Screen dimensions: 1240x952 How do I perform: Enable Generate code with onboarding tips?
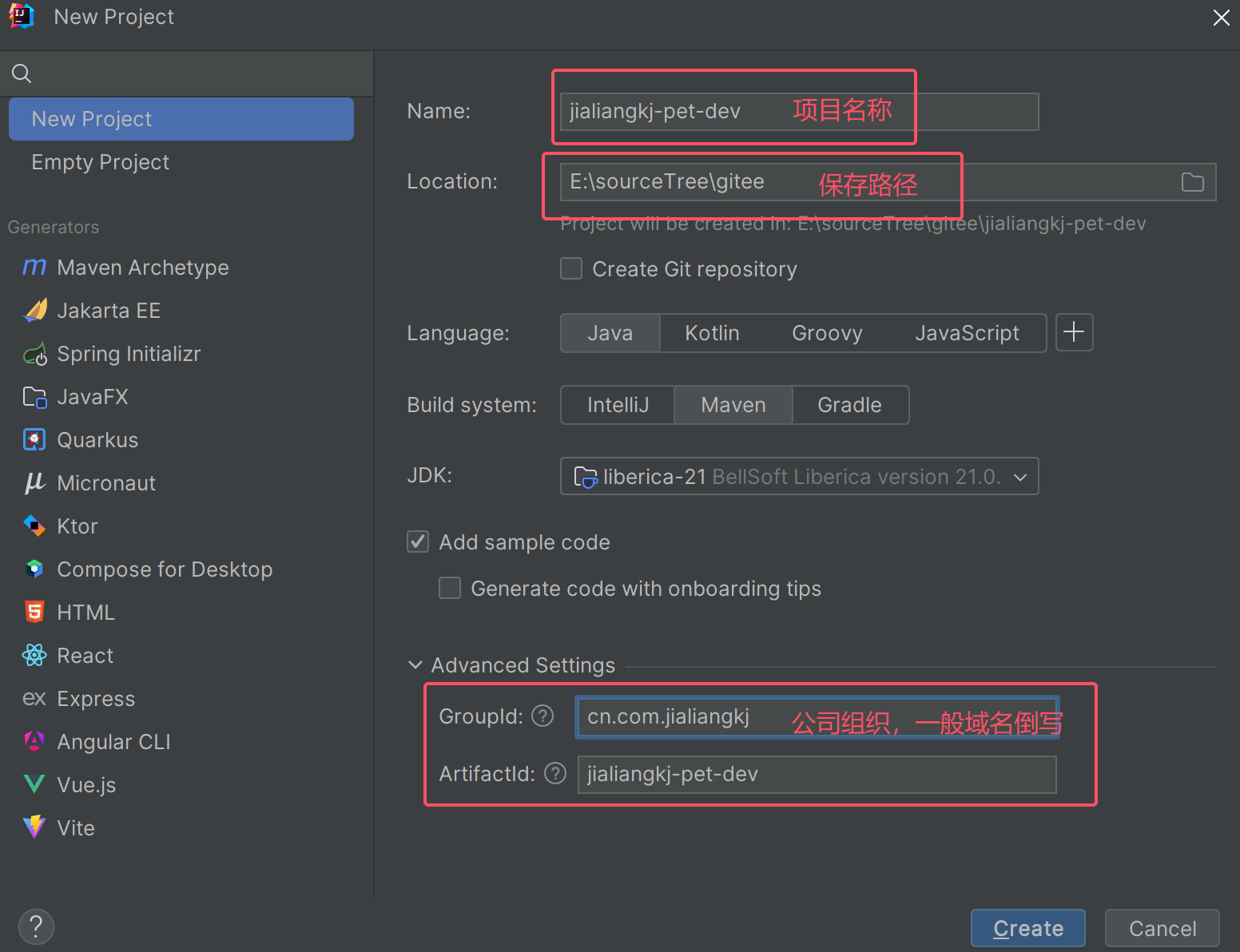(450, 588)
